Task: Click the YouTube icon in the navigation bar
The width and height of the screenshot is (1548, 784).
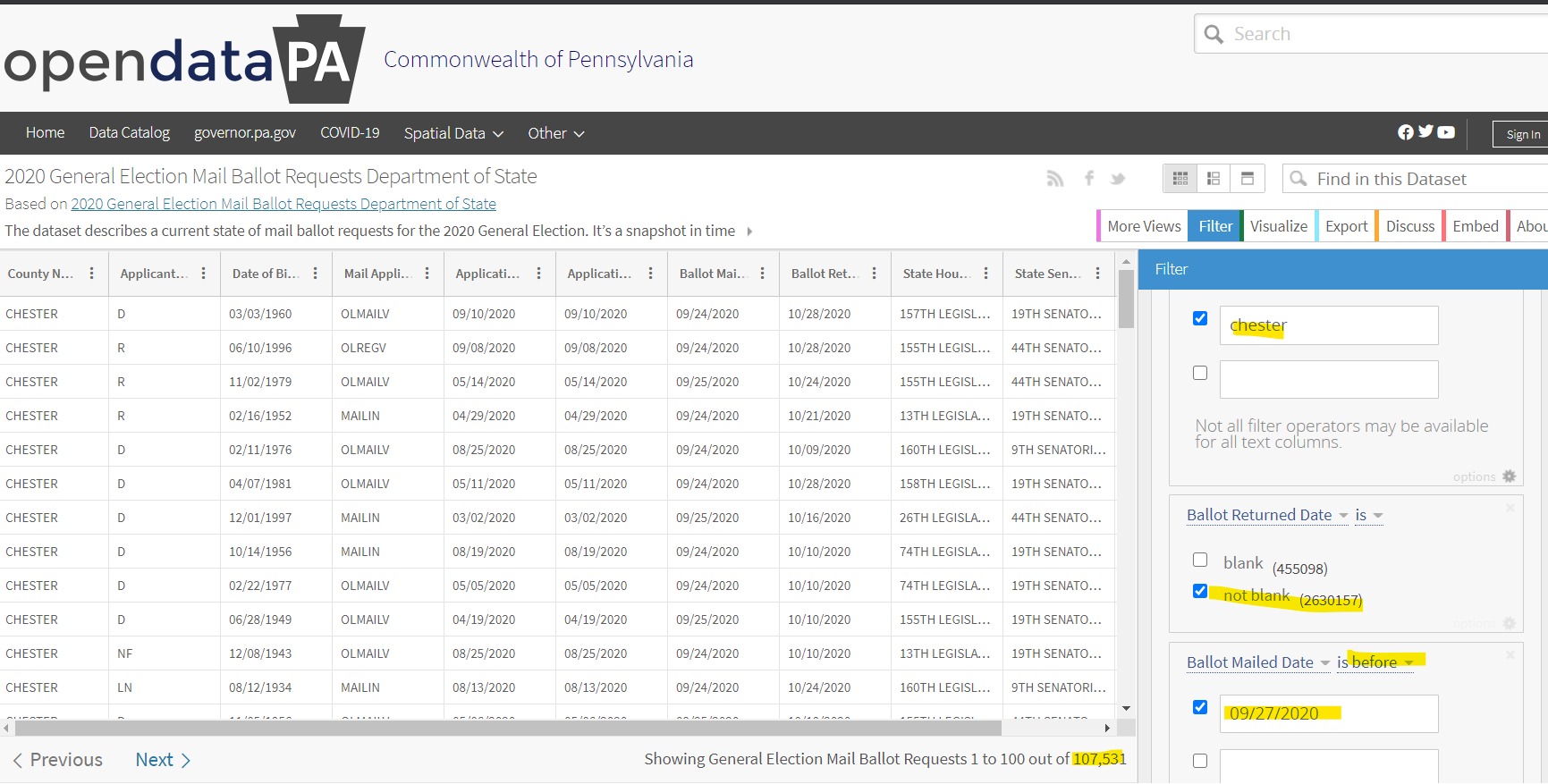Action: pyautogui.click(x=1446, y=132)
